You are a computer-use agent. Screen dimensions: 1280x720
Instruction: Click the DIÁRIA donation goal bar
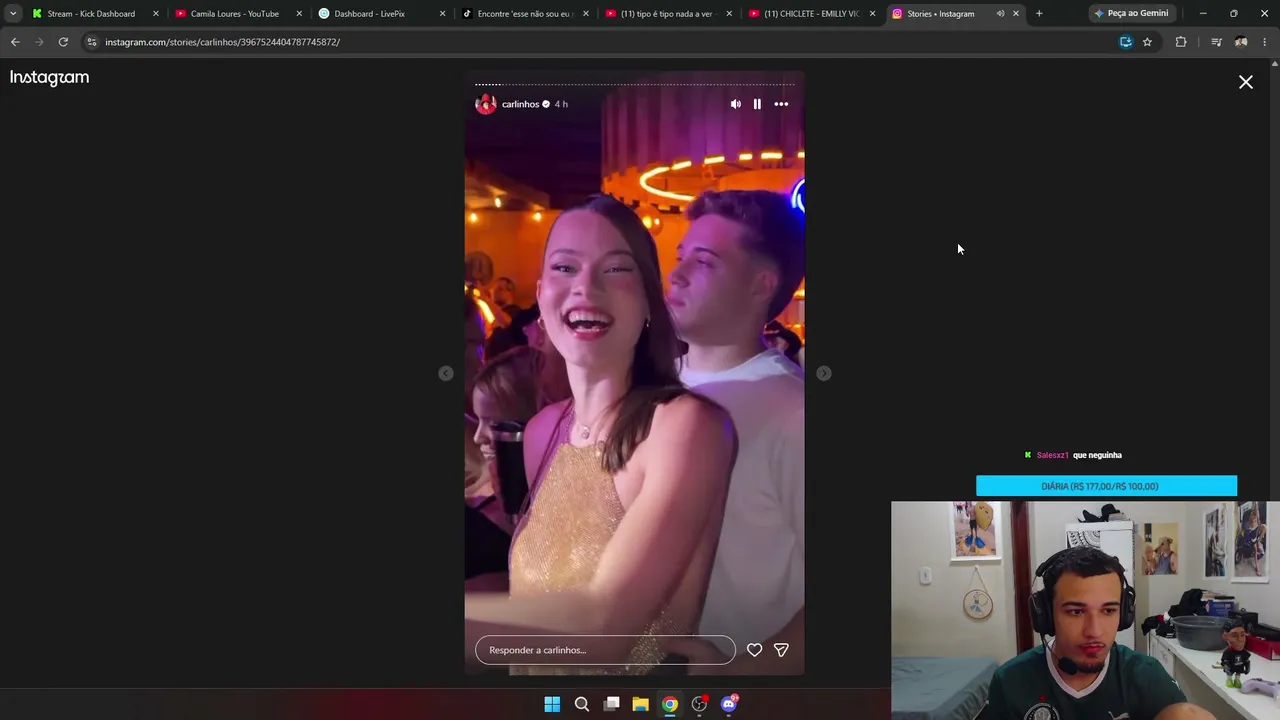pyautogui.click(x=1106, y=486)
